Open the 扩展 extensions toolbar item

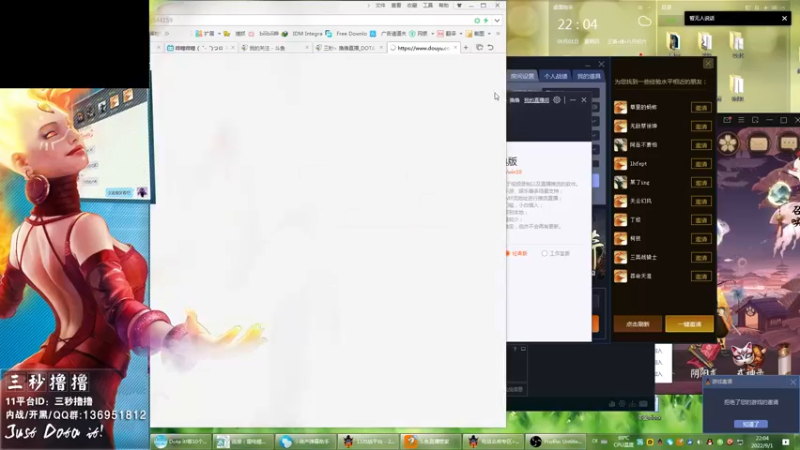(205, 34)
